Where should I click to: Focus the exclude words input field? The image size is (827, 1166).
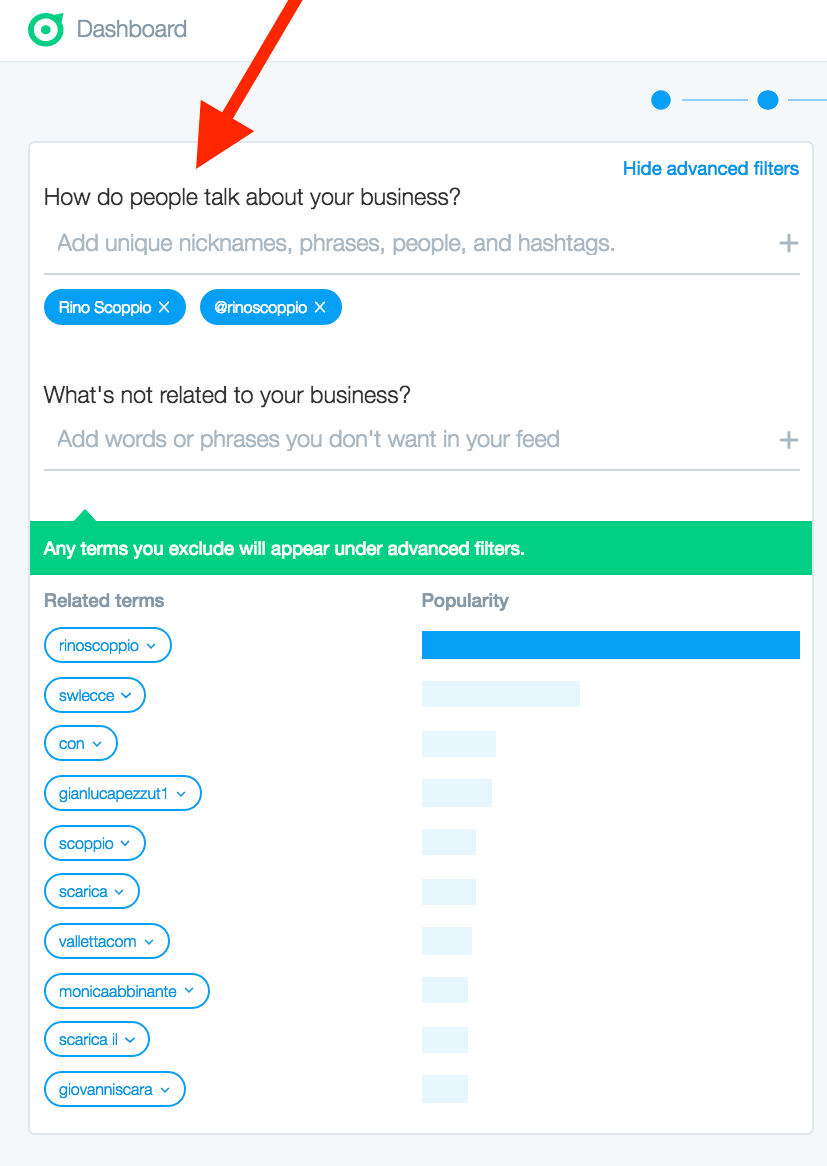(400, 440)
